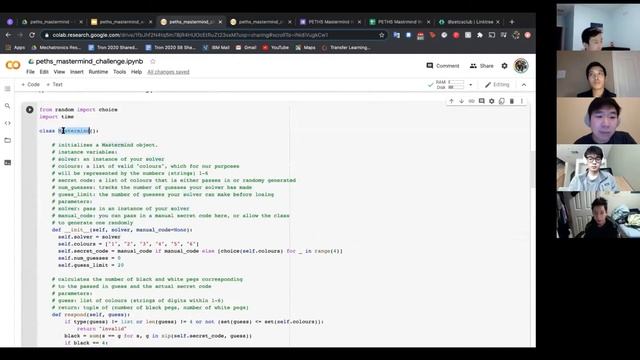This screenshot has height=360, width=640.
Task: Click the notebook title peths_mastermind_challenge.ipynb
Action: click(x=89, y=61)
